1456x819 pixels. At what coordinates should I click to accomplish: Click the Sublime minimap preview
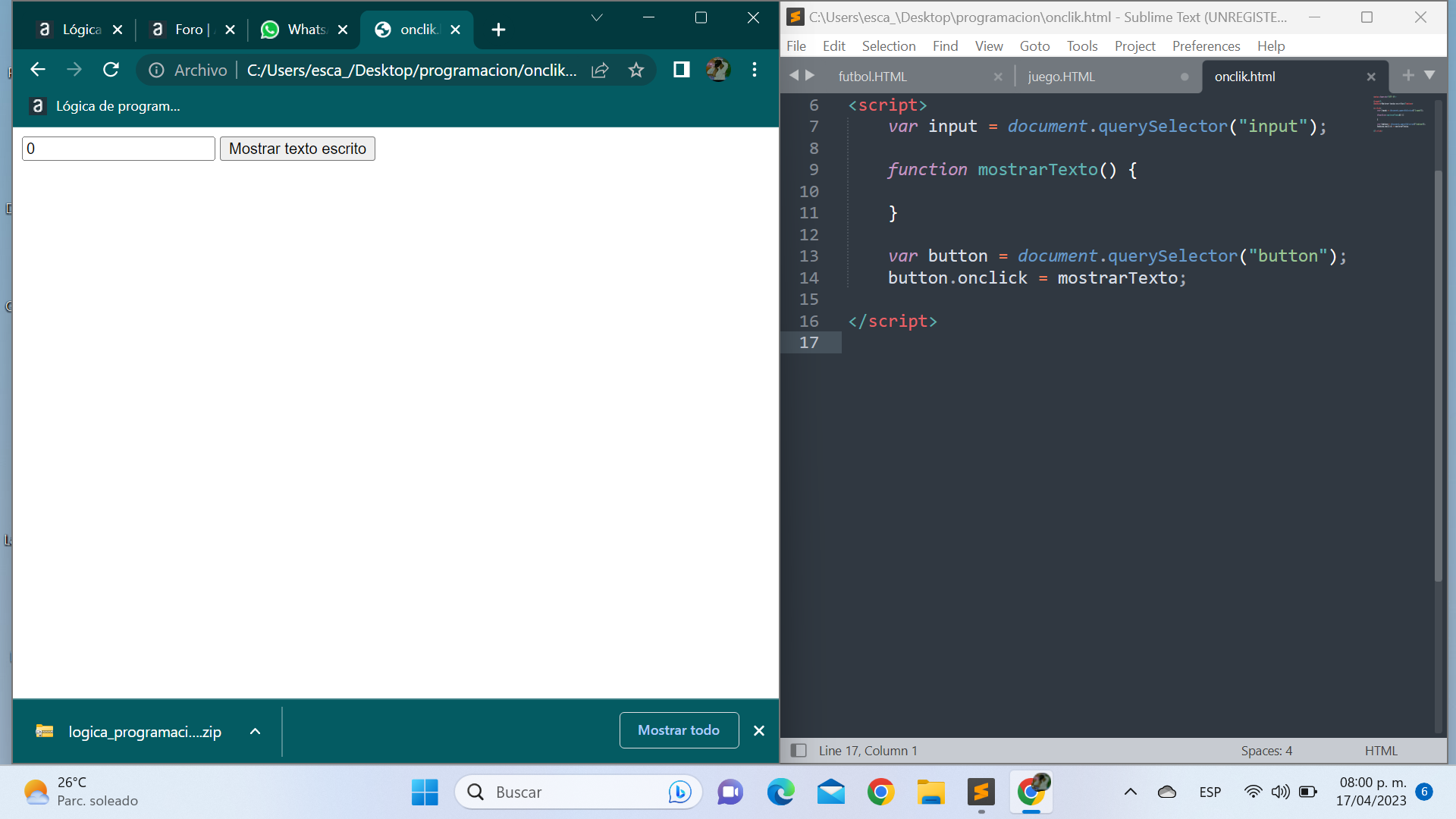[1399, 114]
